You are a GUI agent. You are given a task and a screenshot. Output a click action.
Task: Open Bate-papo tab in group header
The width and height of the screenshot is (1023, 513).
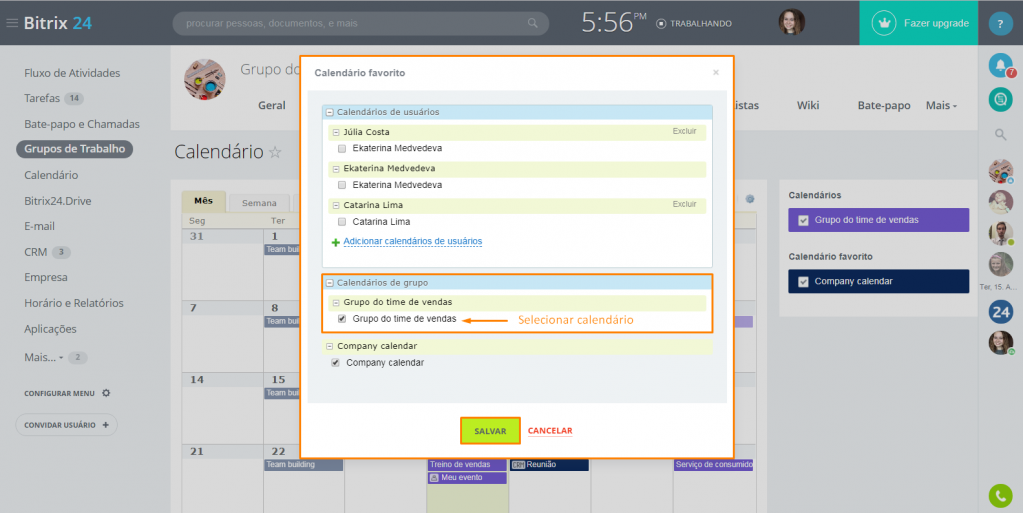[x=883, y=105]
